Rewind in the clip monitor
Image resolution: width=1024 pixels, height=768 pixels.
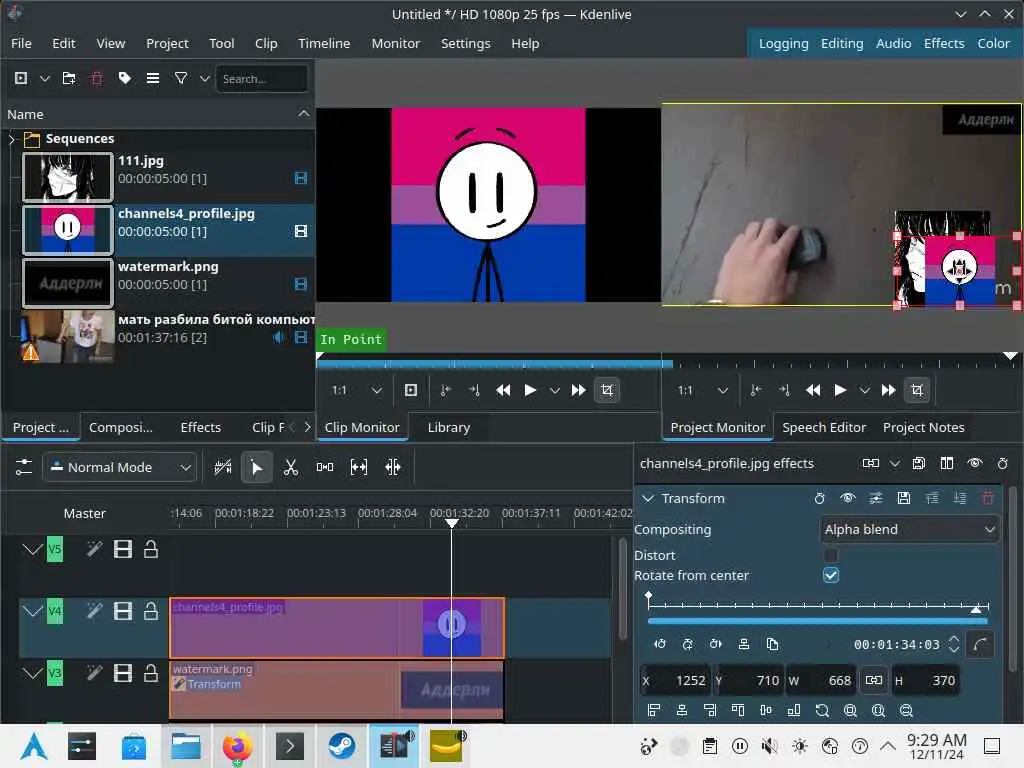(x=503, y=391)
